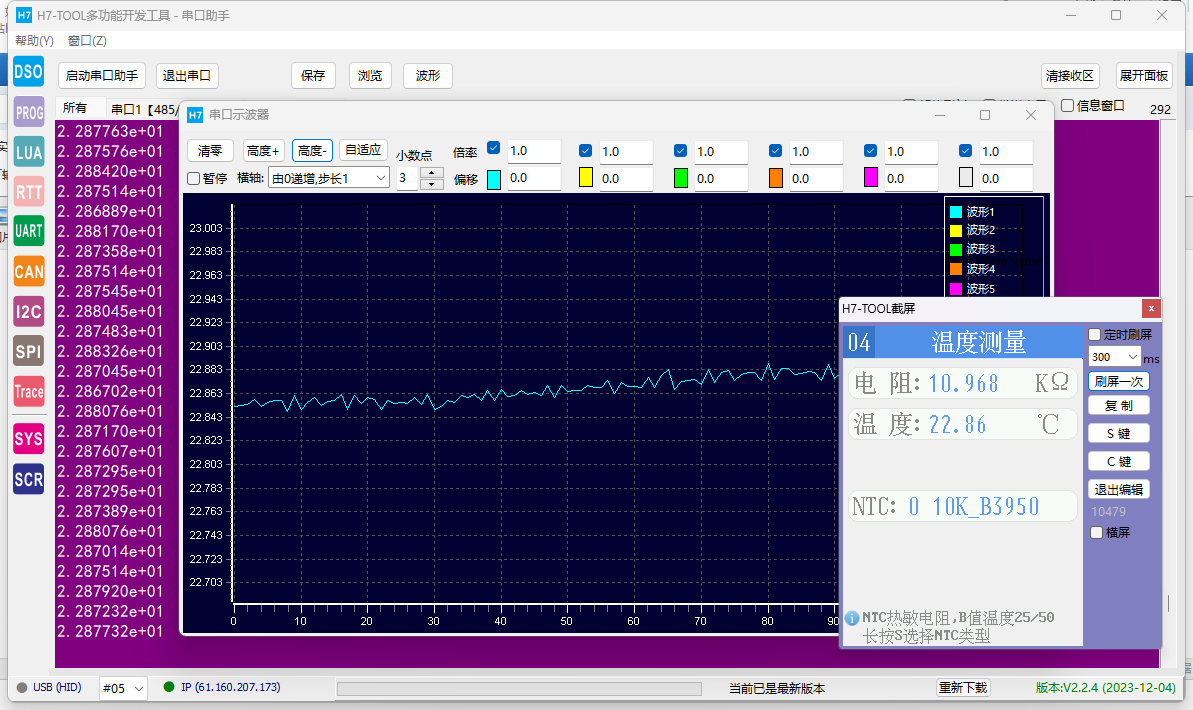This screenshot has width=1193, height=710.
Task: Open the #05 device dropdown in status bar
Action: pyautogui.click(x=123, y=688)
